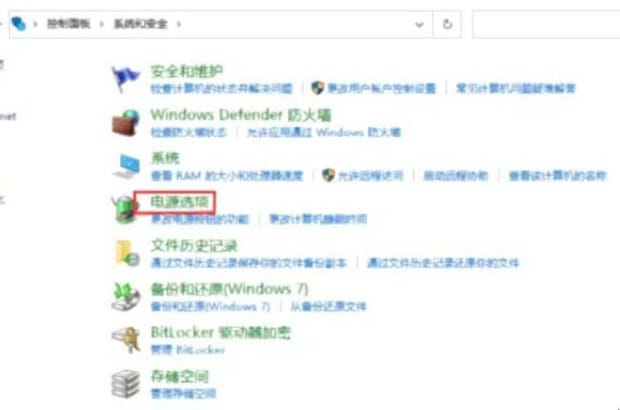Click the Power Options battery icon
Image resolution: width=620 pixels, height=410 pixels.
coord(125,210)
